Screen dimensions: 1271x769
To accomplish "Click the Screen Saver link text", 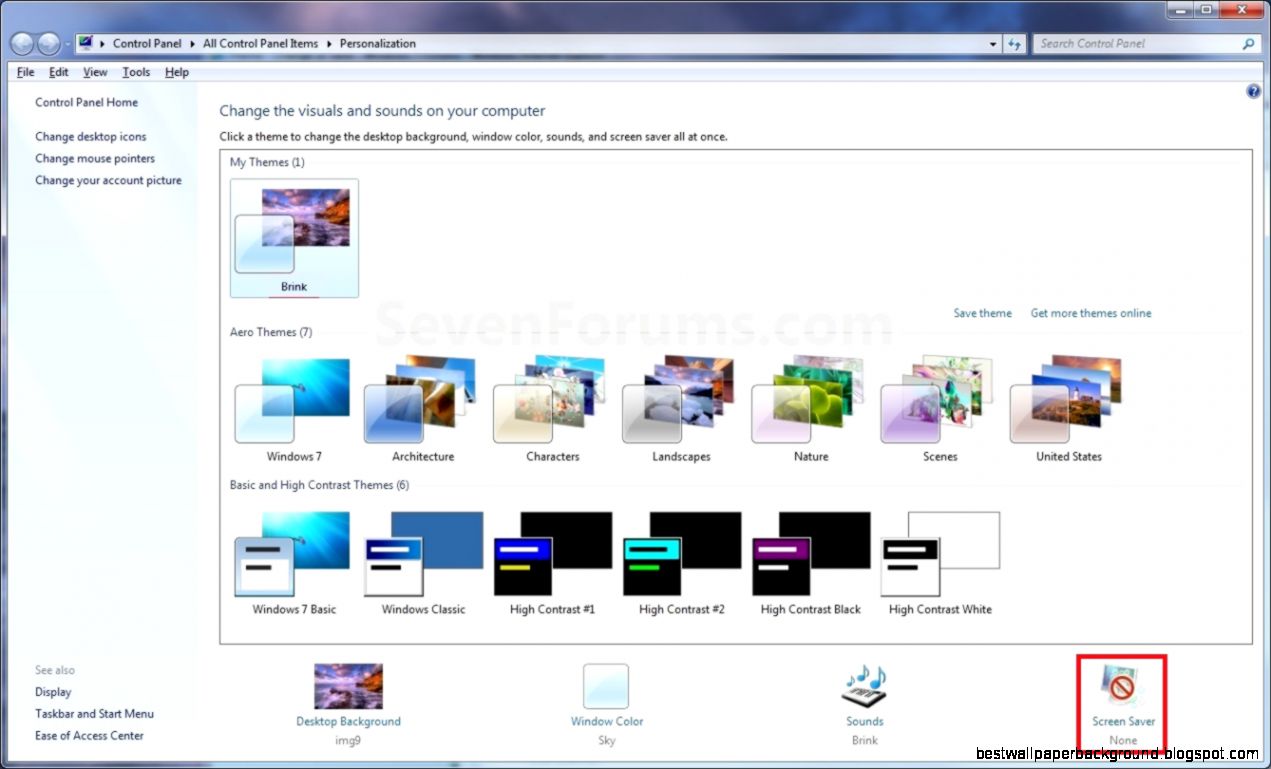I will (x=1123, y=721).
